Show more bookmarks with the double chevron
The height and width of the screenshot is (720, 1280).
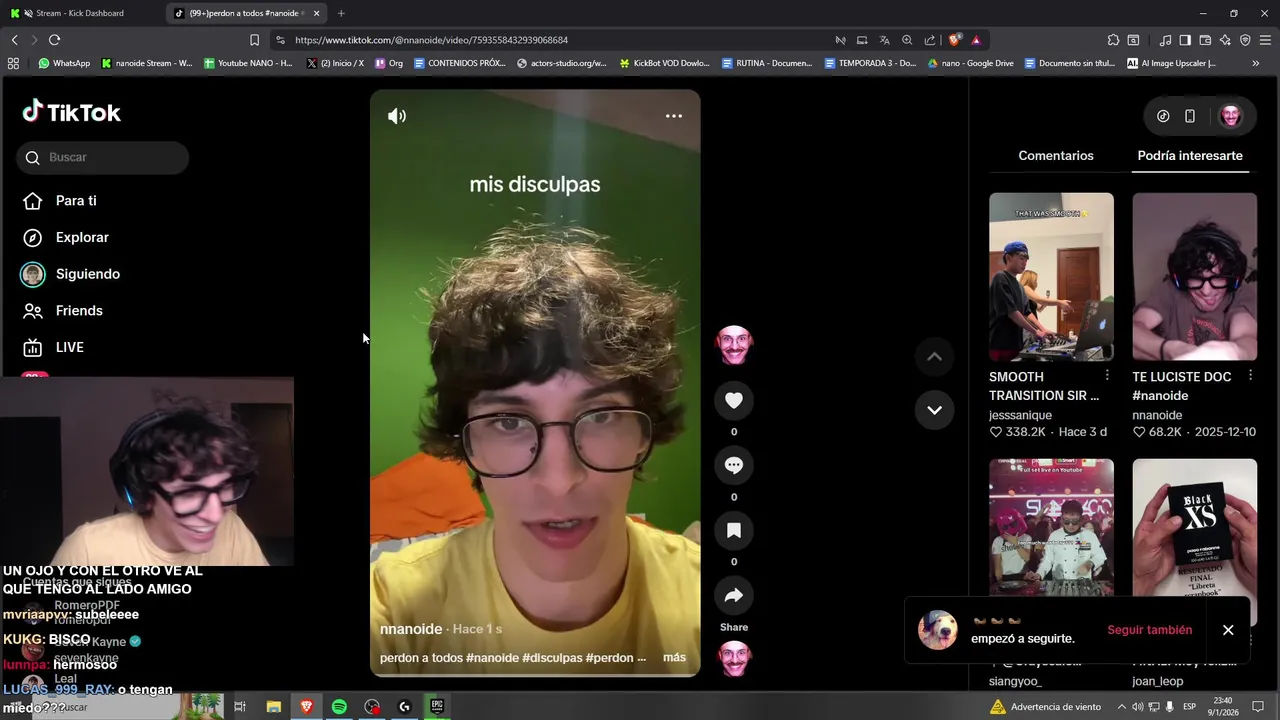(x=1255, y=63)
